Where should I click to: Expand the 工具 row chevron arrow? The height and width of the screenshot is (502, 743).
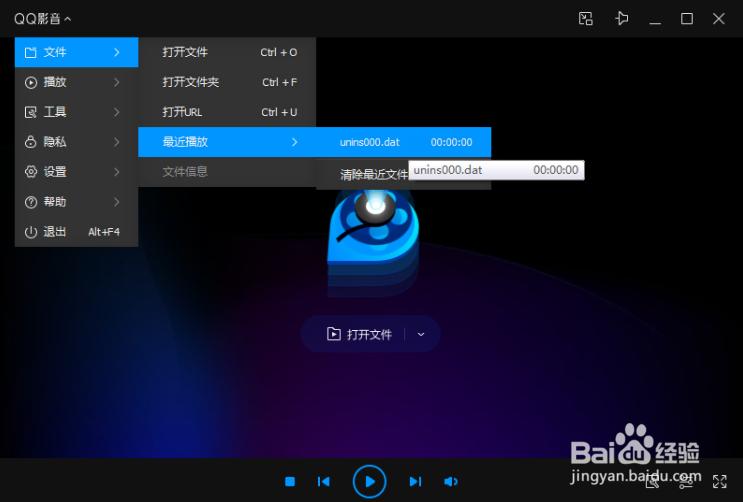coord(117,112)
